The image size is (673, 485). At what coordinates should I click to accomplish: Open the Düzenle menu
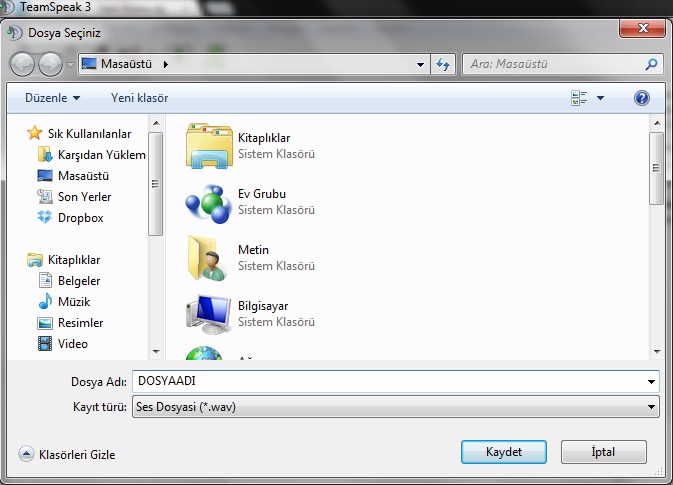coord(53,98)
